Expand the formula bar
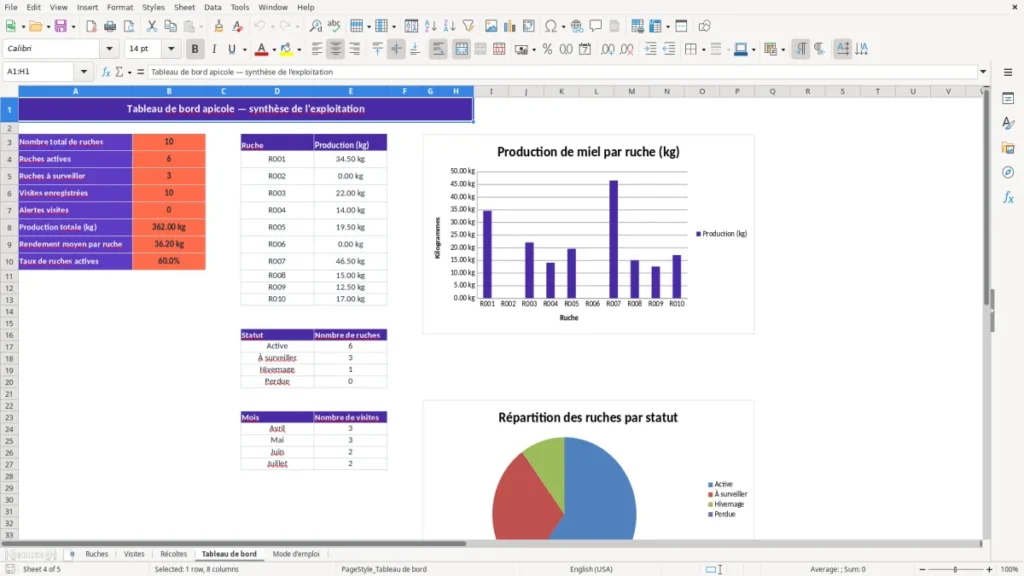1024x576 pixels. tap(983, 72)
